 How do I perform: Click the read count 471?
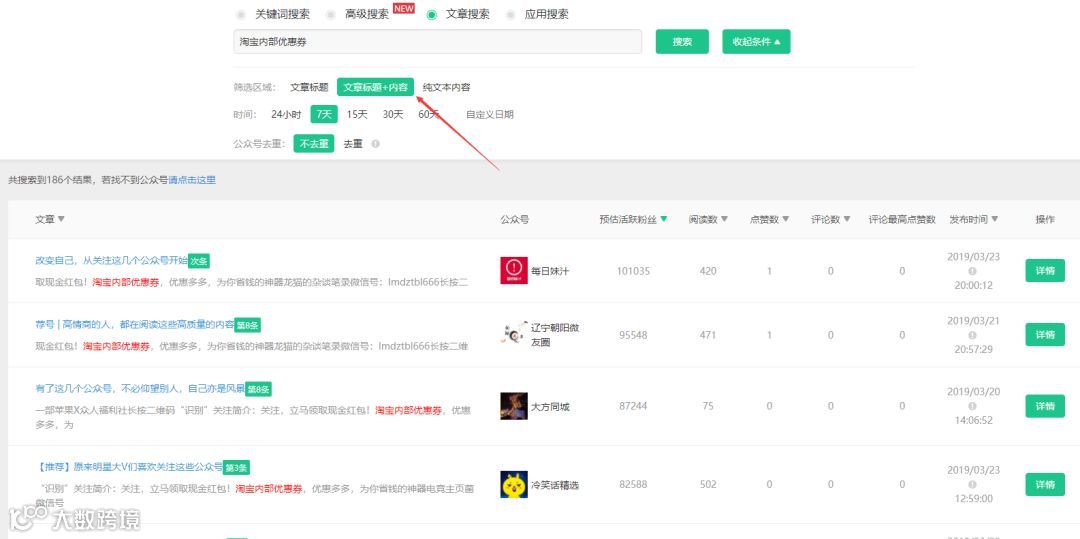708,335
